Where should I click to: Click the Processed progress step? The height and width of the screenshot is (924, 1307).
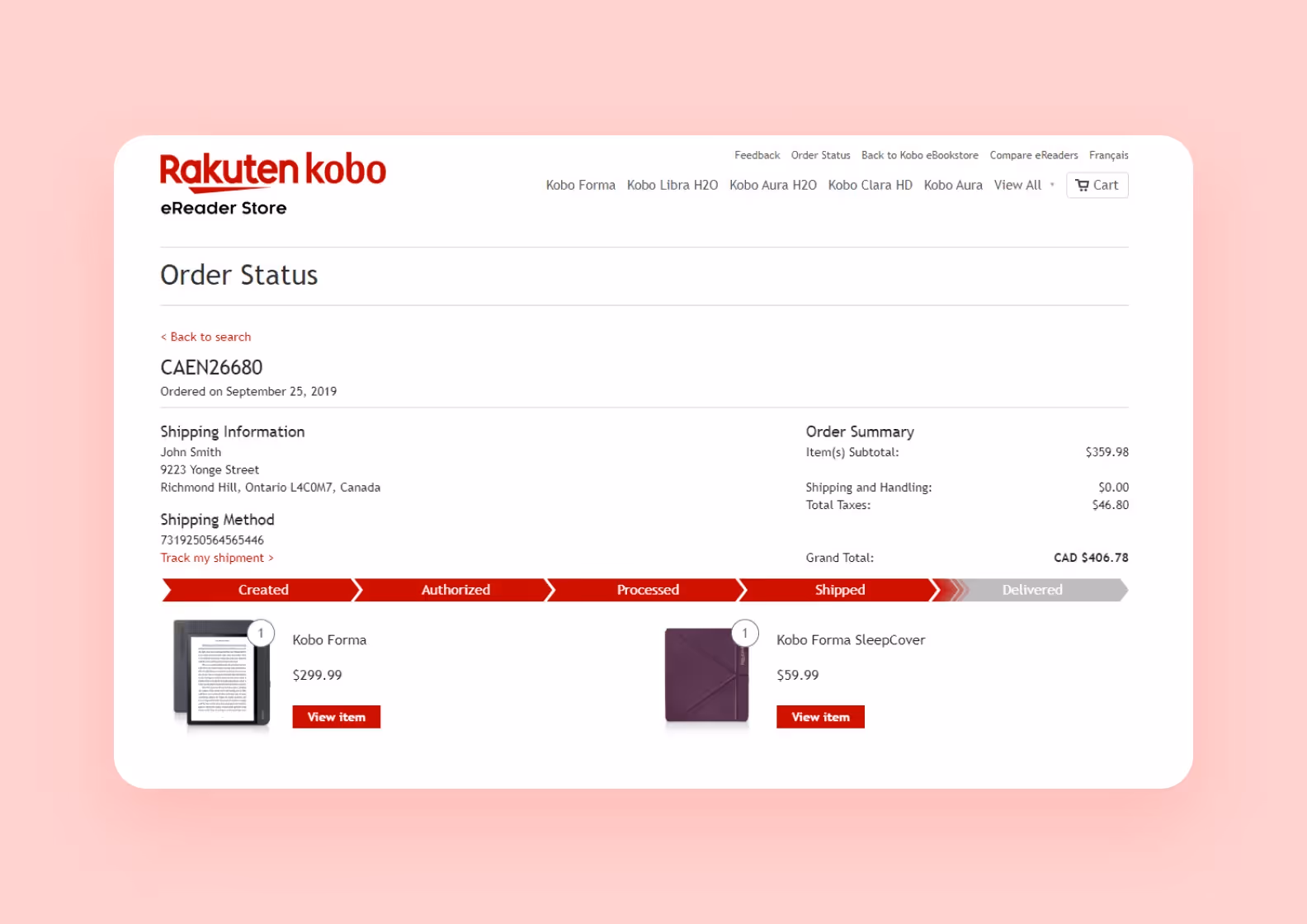(648, 590)
